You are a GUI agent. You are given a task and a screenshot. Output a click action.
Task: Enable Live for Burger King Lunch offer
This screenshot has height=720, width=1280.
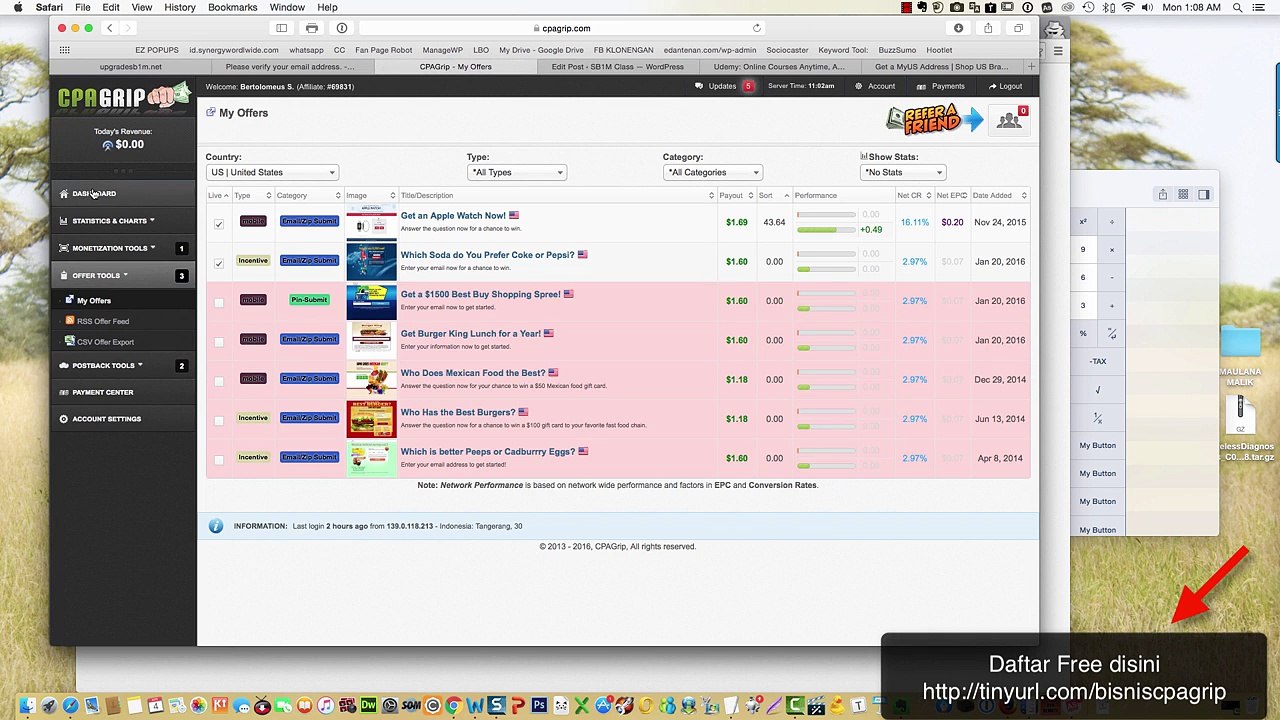[219, 341]
